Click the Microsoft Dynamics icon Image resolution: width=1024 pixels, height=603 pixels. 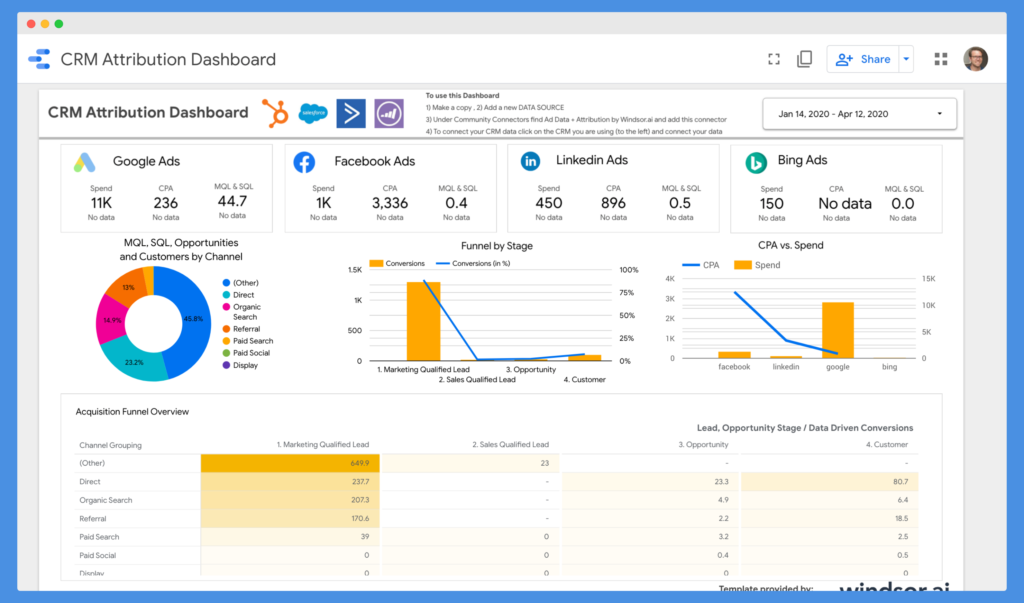coord(351,113)
